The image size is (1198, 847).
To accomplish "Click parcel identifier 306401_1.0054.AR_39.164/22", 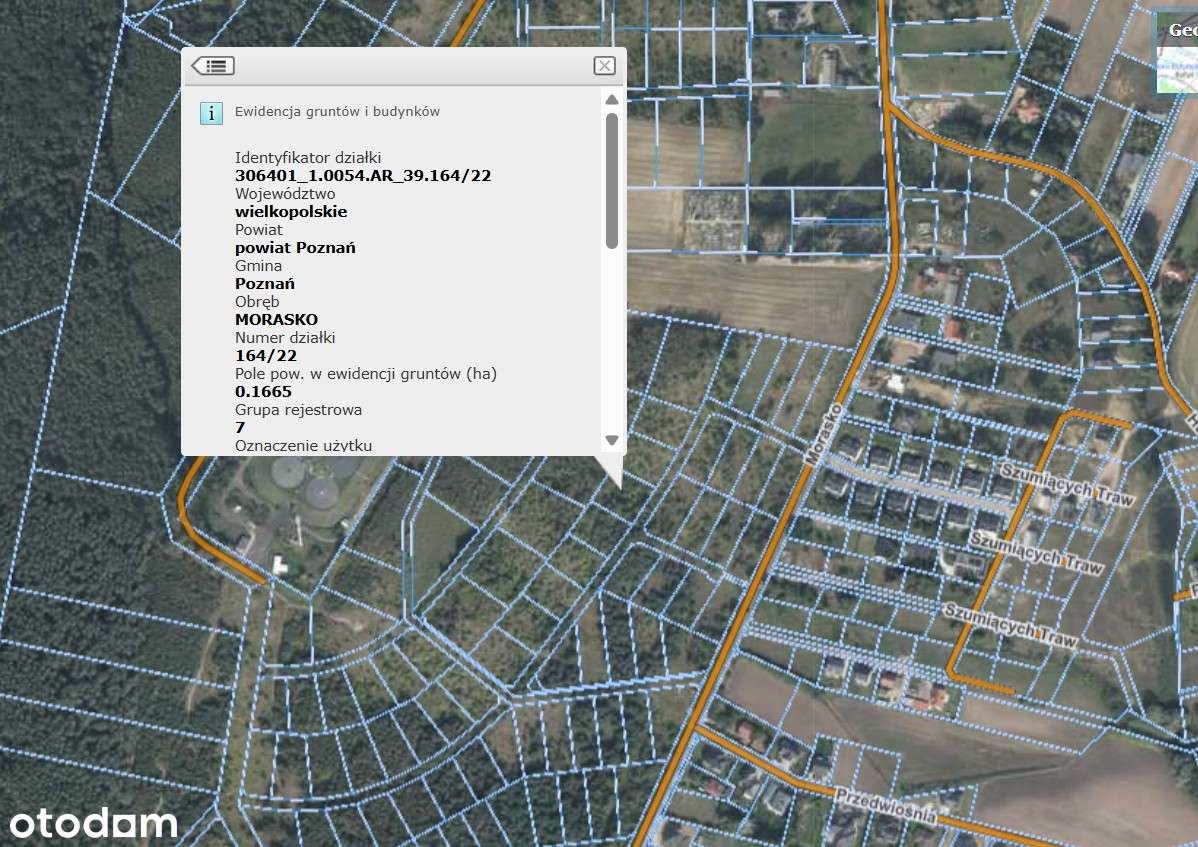I will [x=363, y=176].
